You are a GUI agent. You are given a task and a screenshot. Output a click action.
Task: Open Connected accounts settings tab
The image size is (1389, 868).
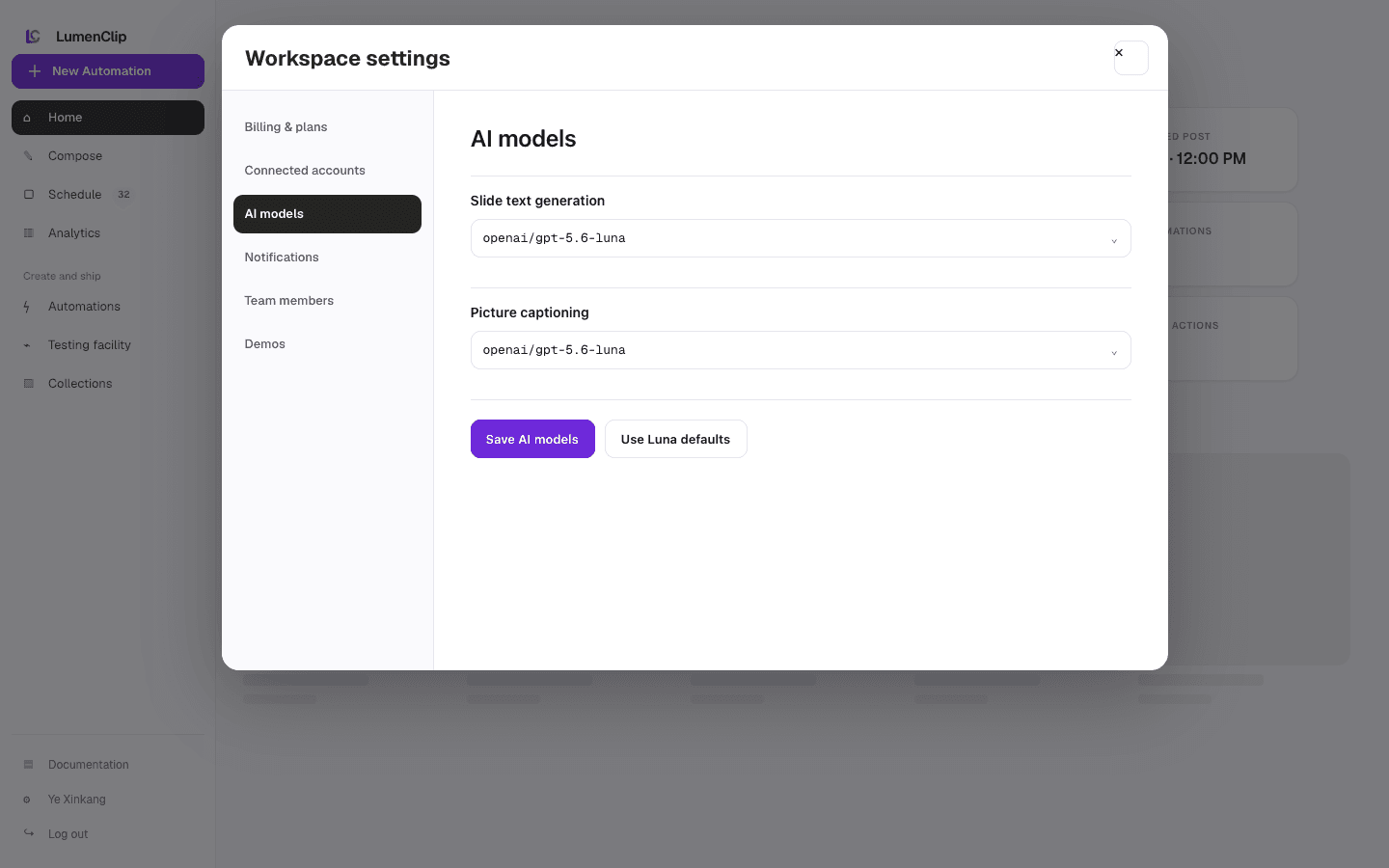click(x=327, y=171)
